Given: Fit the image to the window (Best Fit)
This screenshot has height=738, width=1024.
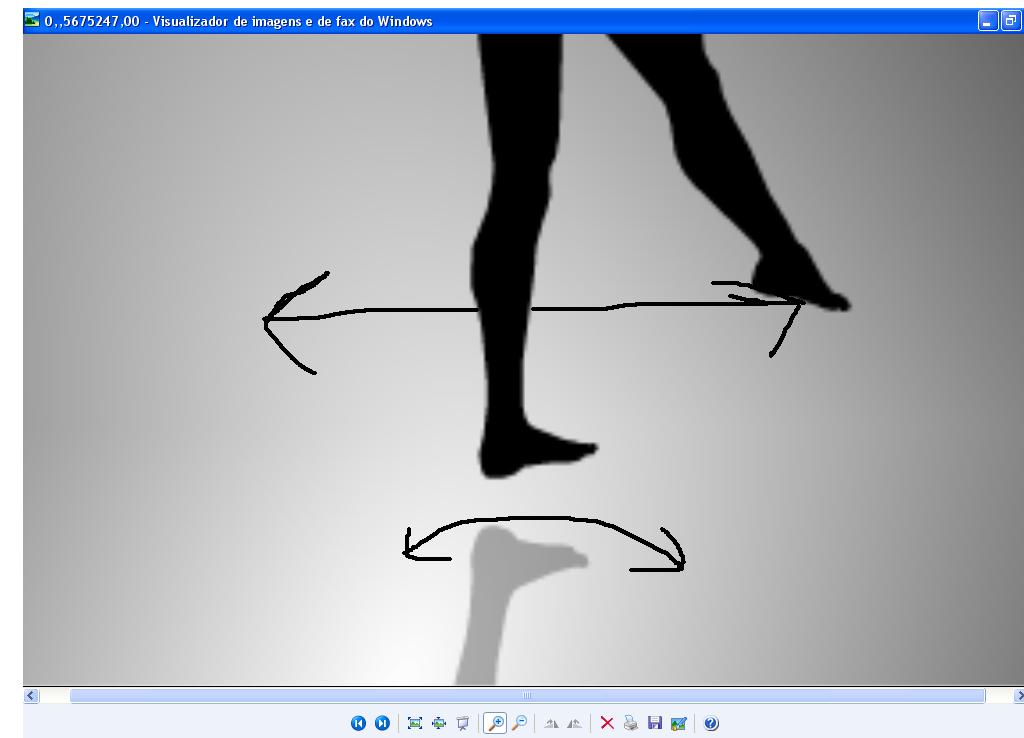Looking at the screenshot, I should [x=415, y=723].
